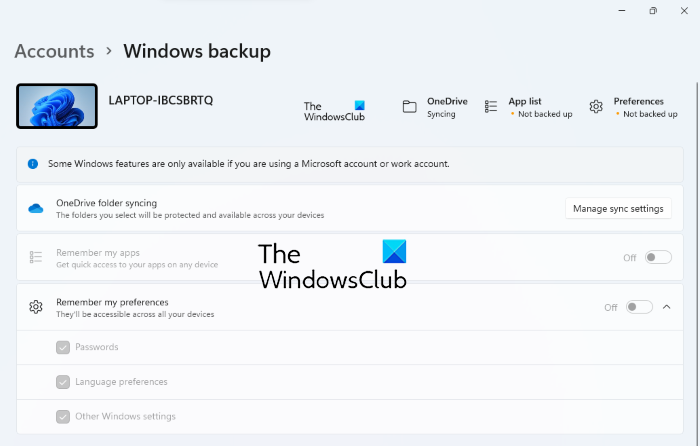Click the blue info icon in notice banner
The width and height of the screenshot is (700, 446).
(33, 164)
